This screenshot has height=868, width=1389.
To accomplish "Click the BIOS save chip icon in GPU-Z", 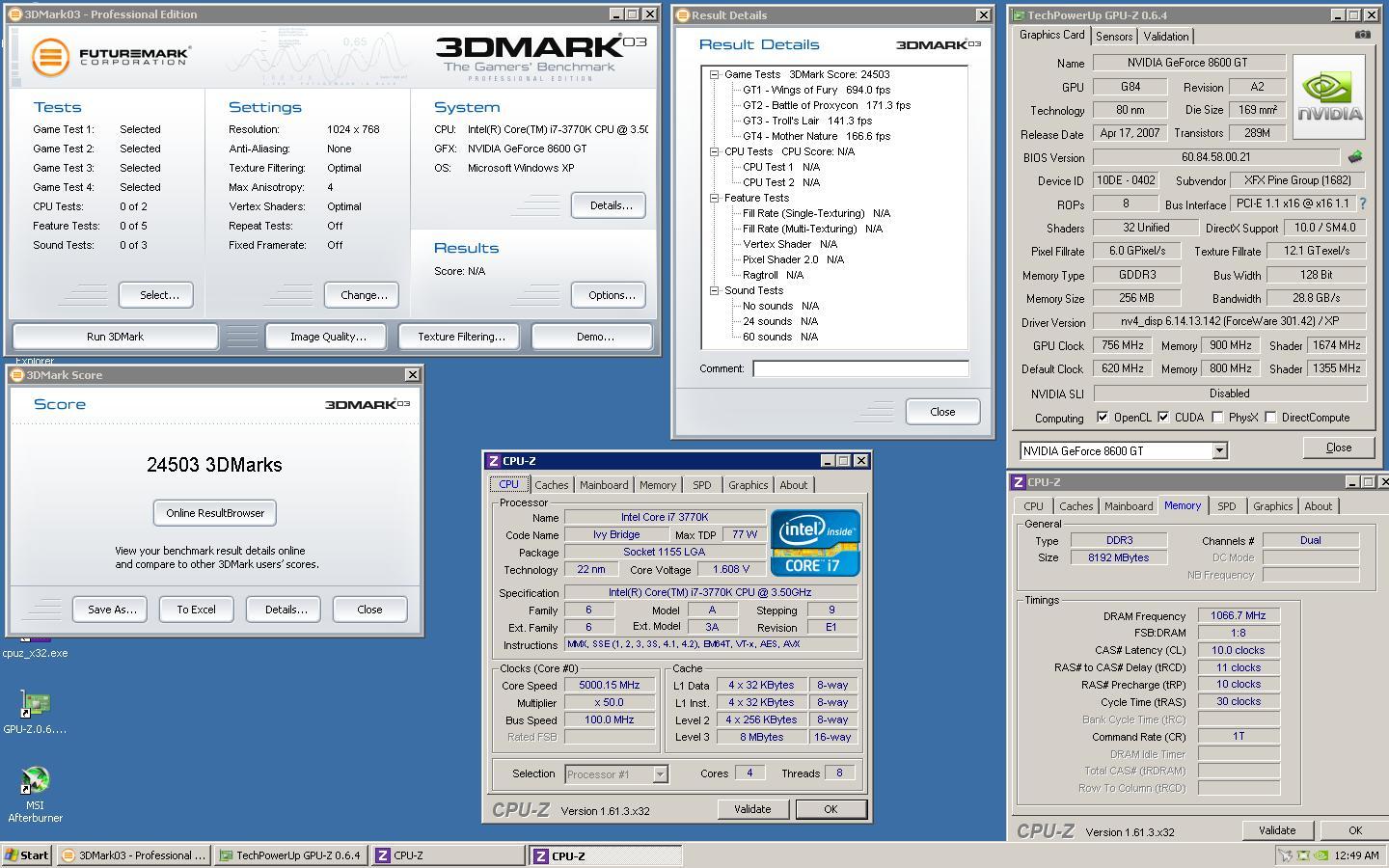I will coord(1355,157).
